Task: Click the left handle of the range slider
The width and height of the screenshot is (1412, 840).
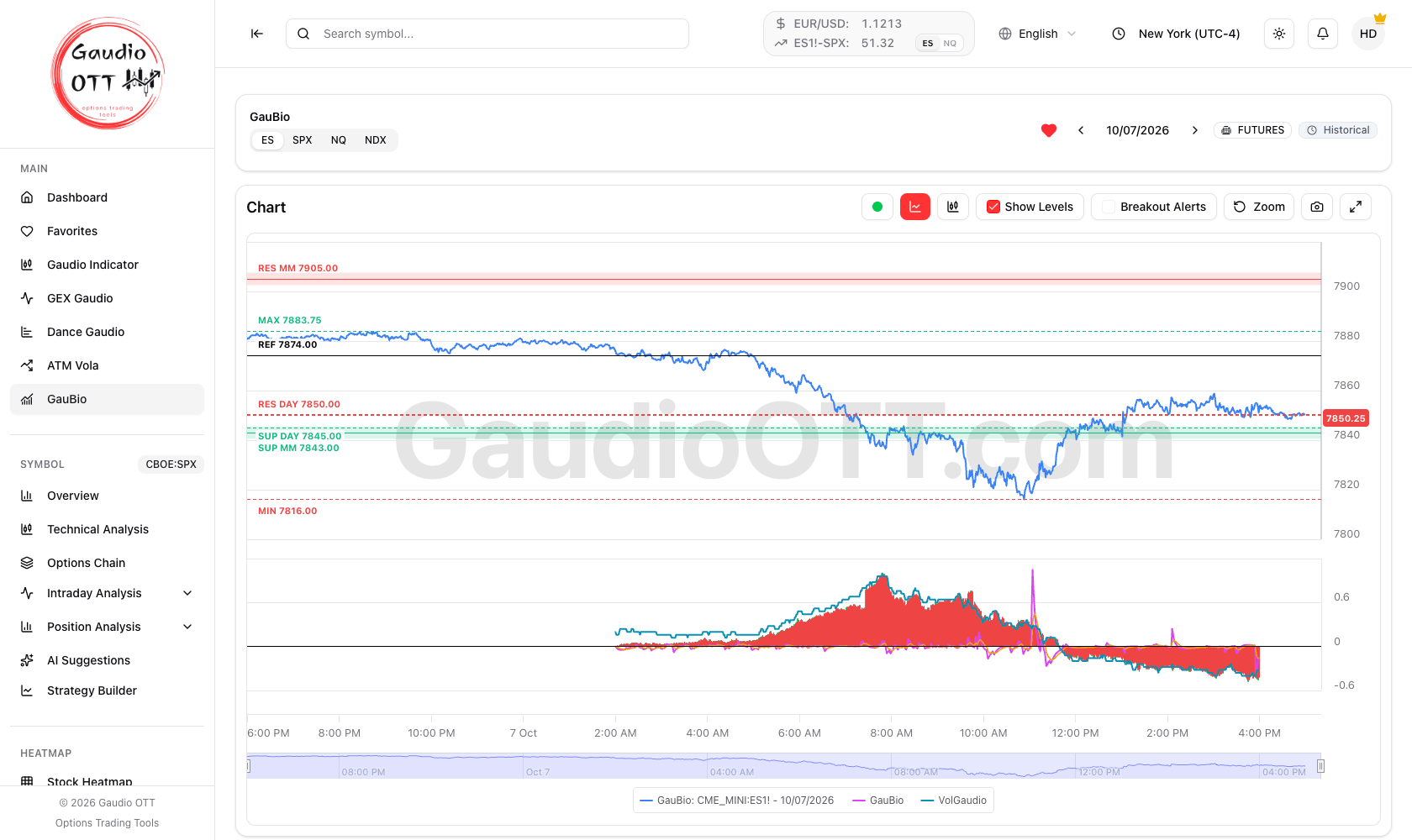Action: [x=249, y=766]
